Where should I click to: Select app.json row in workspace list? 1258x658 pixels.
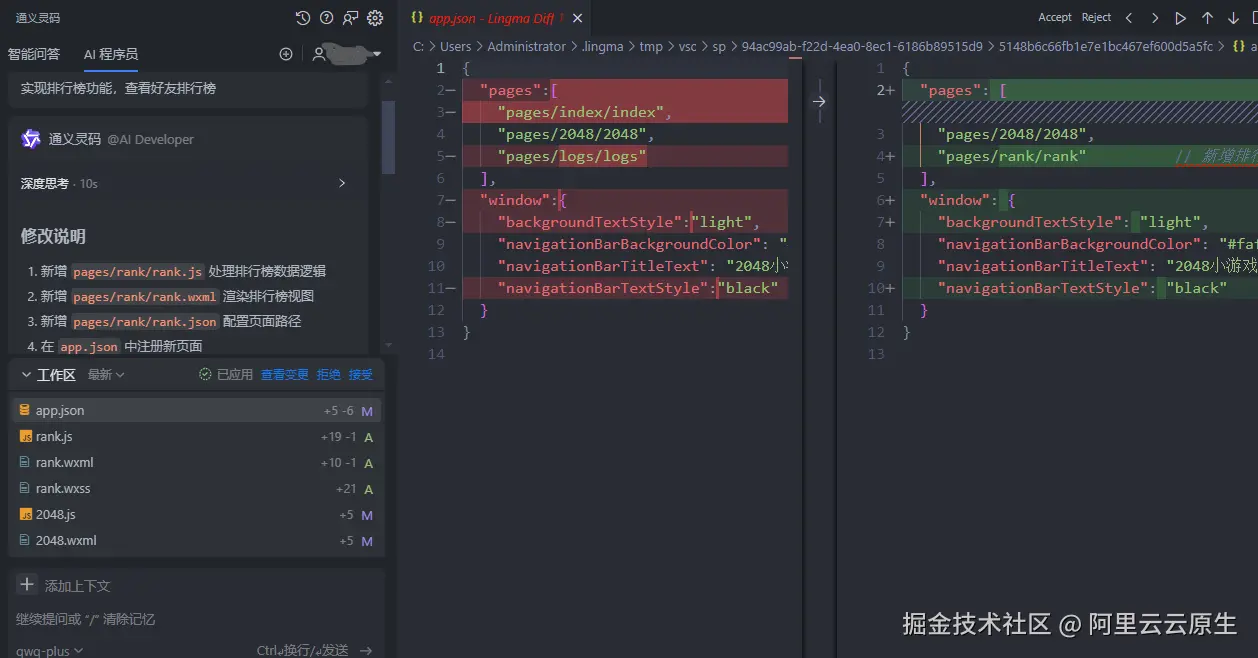(x=196, y=410)
